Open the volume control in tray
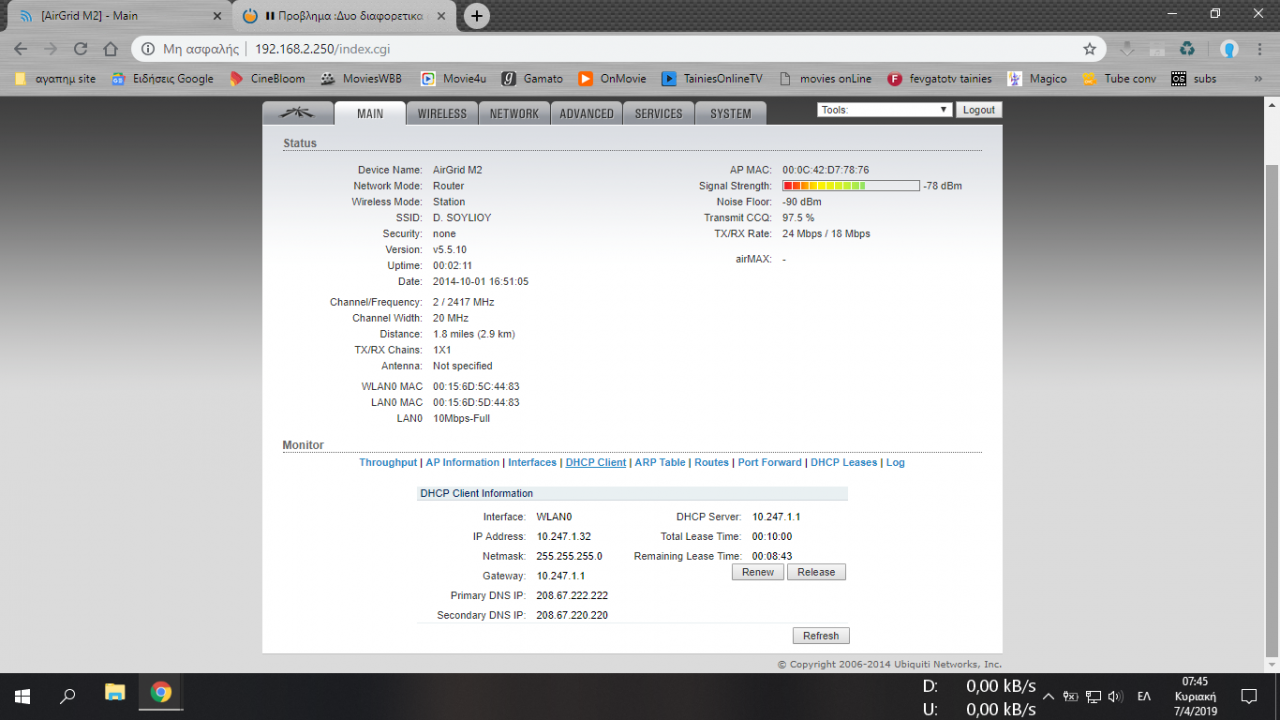This screenshot has height=720, width=1280. tap(1116, 696)
